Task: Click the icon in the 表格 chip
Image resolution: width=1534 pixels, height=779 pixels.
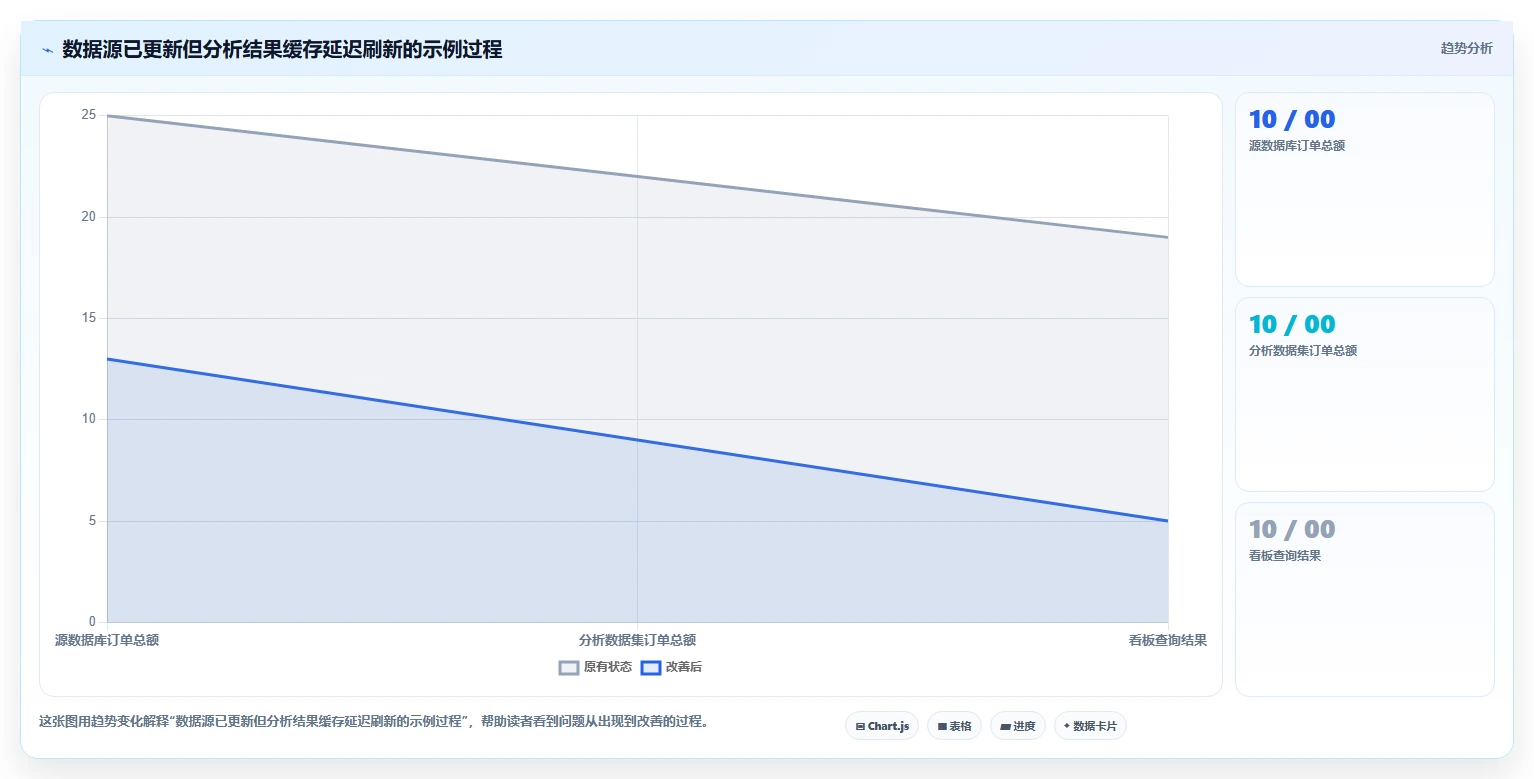Action: [942, 727]
